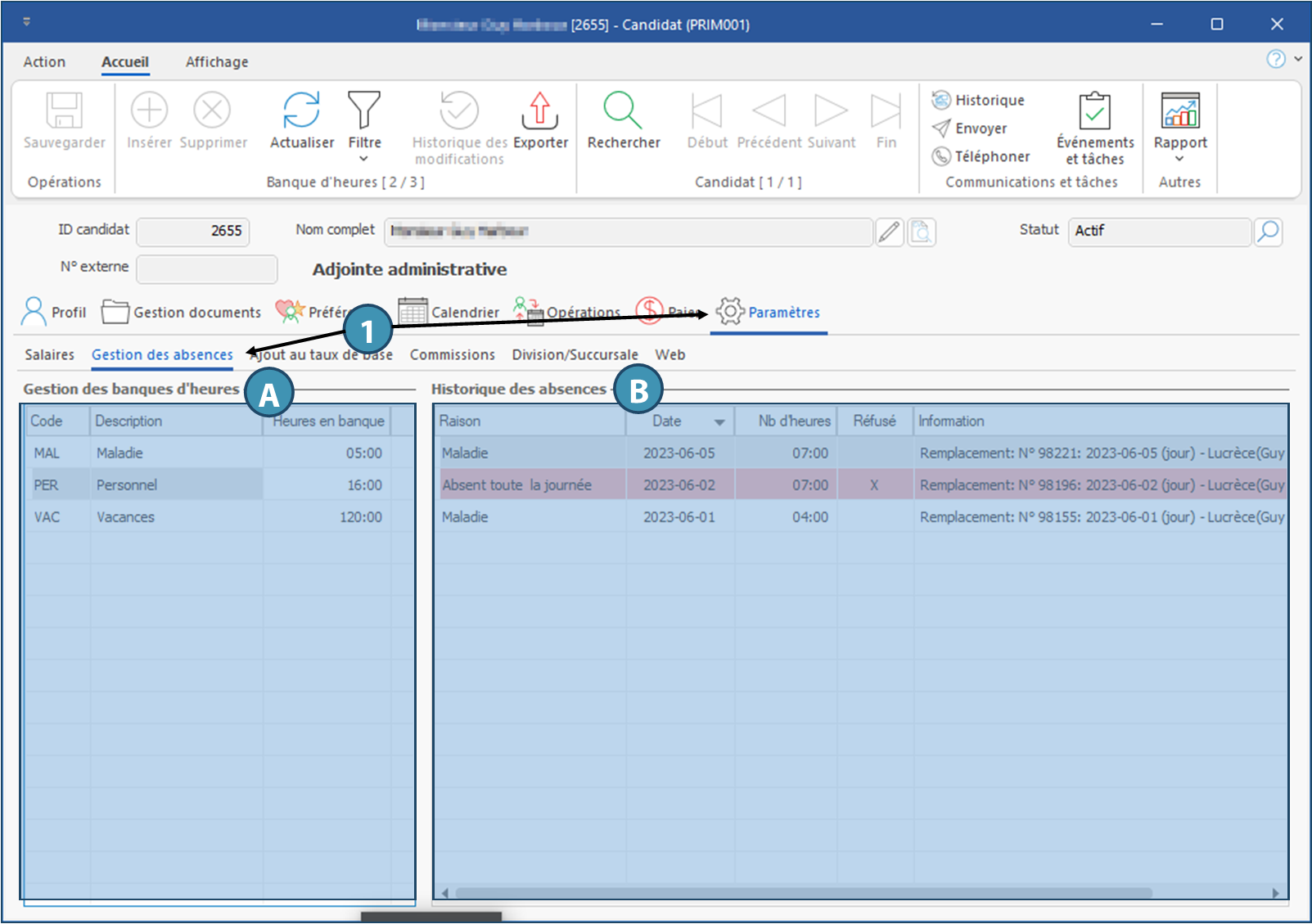The image size is (1312, 924).
Task: Click the absence history horizontal scrollbar
Action: point(802,893)
